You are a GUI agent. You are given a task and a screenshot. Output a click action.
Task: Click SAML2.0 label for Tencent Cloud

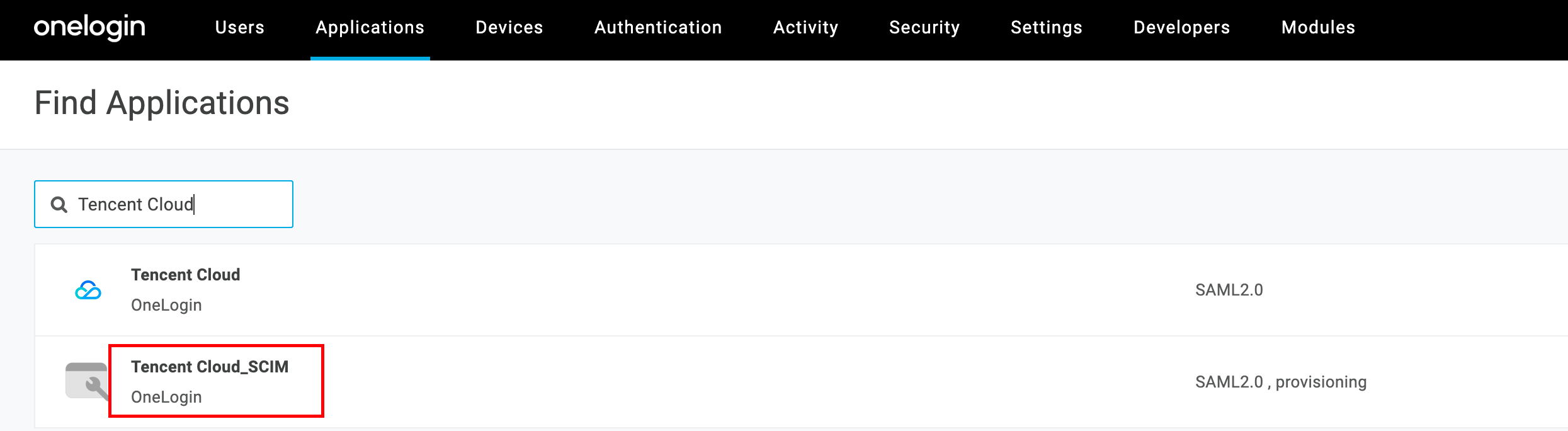pos(1229,290)
